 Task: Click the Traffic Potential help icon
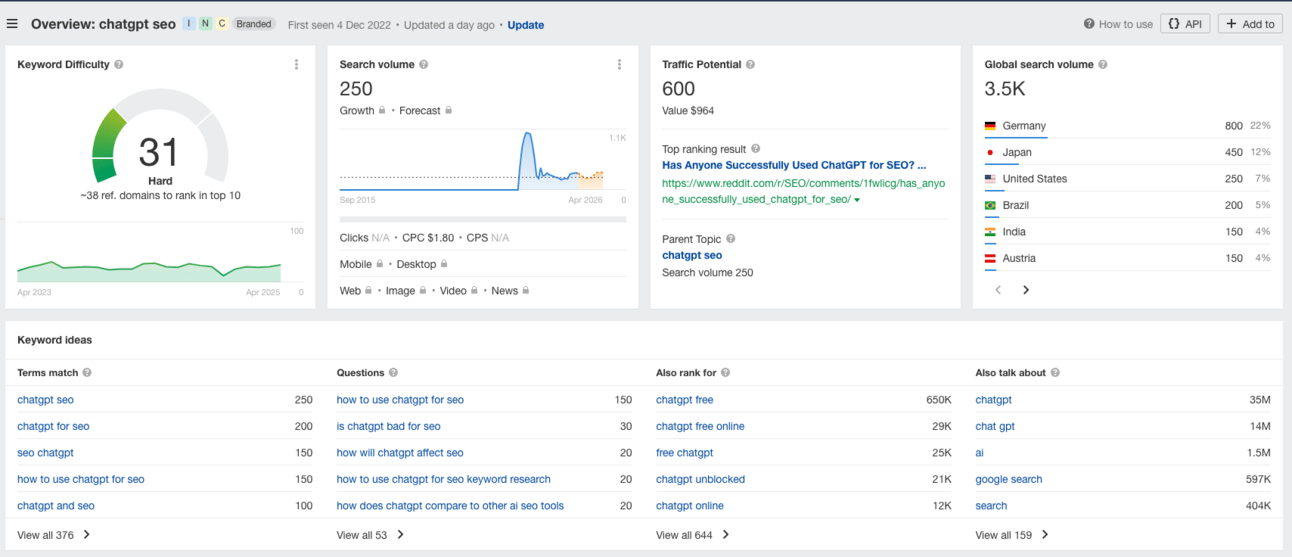[750, 65]
